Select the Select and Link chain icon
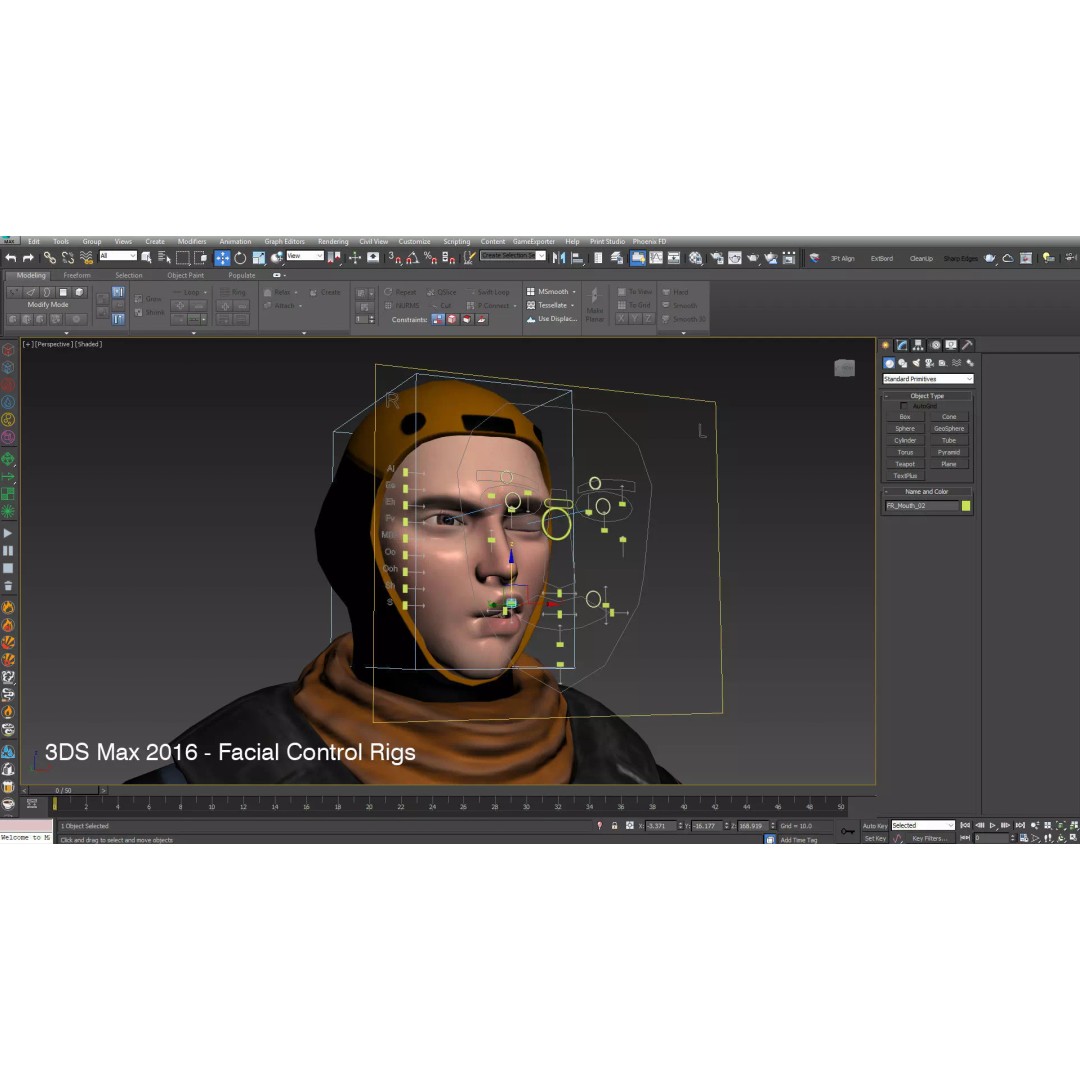1080x1080 pixels. [x=50, y=258]
